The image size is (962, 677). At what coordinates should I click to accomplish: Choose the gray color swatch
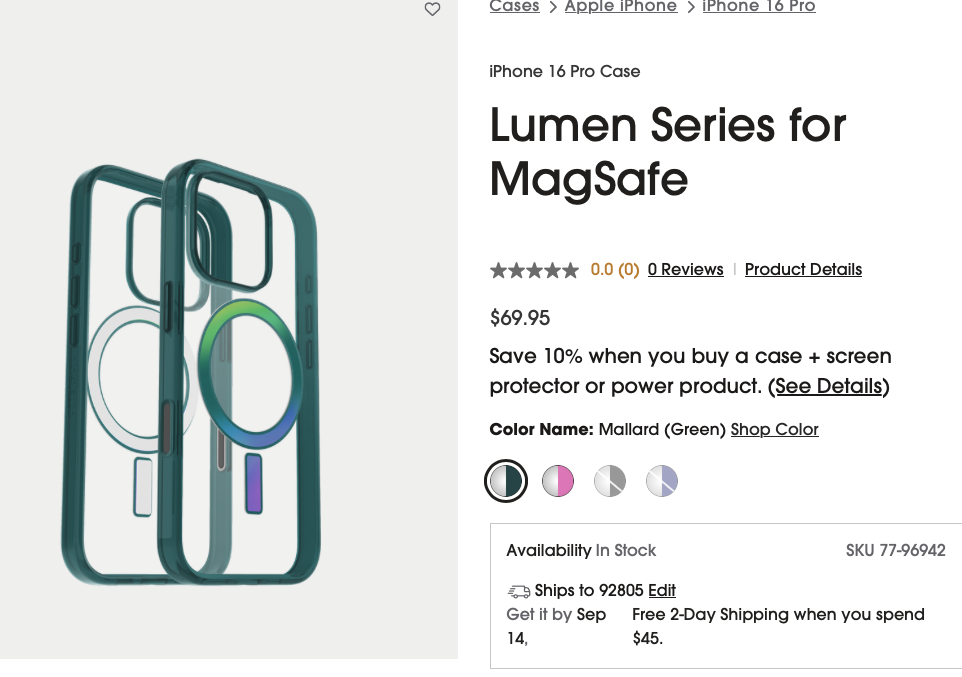(610, 481)
